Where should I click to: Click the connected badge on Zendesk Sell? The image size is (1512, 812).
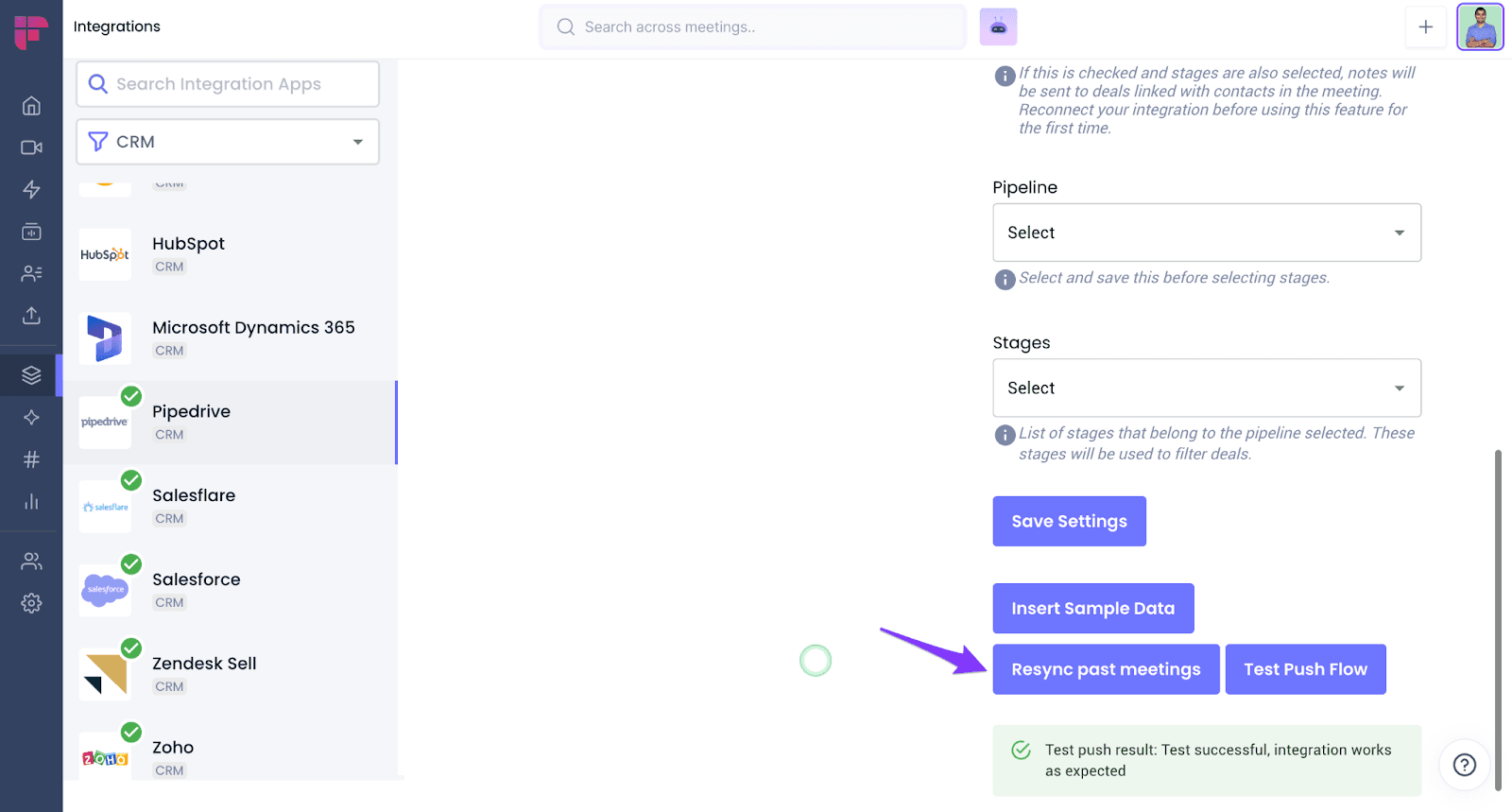130,648
